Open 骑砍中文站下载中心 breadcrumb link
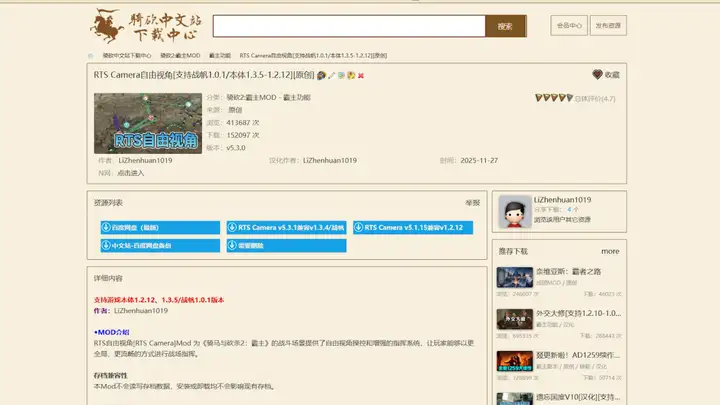 pyautogui.click(x=127, y=56)
